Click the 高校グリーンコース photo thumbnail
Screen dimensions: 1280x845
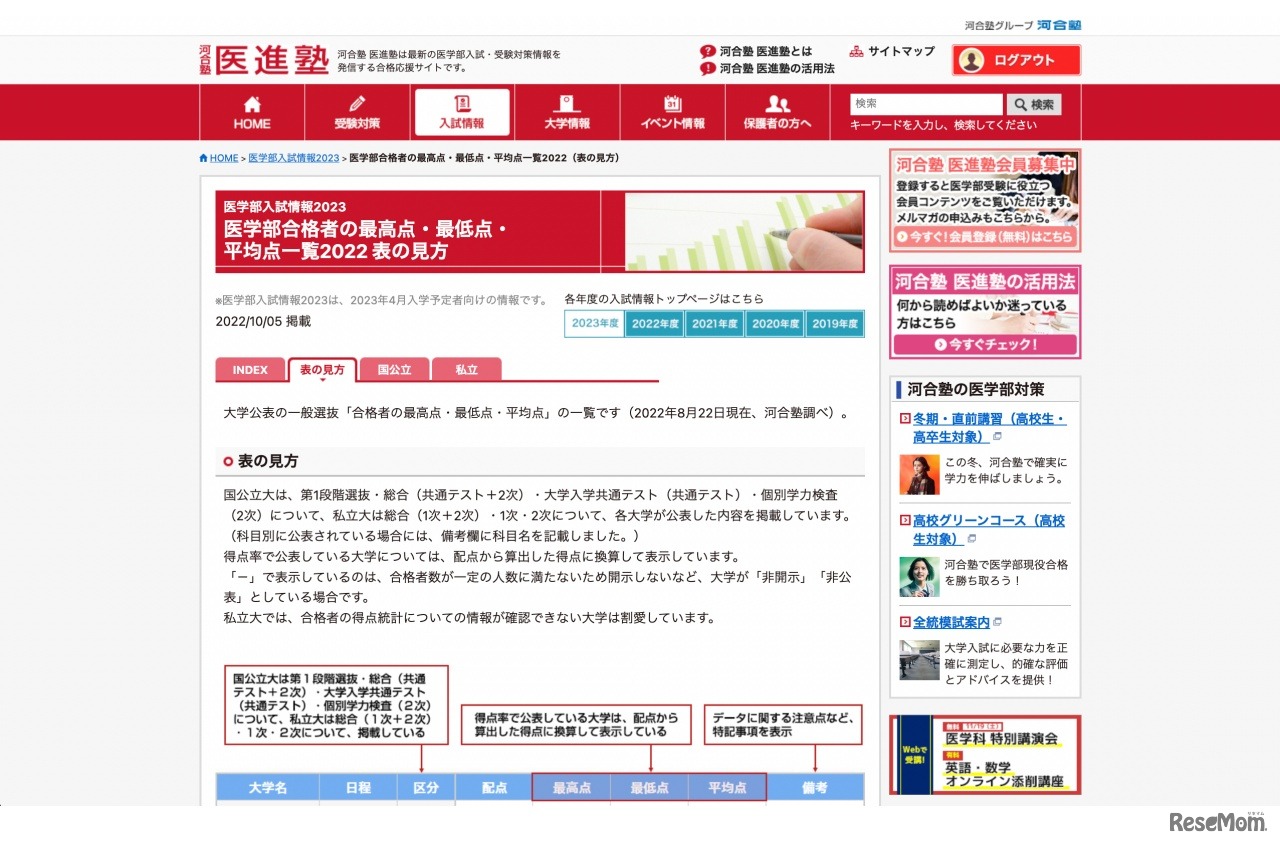(x=919, y=577)
